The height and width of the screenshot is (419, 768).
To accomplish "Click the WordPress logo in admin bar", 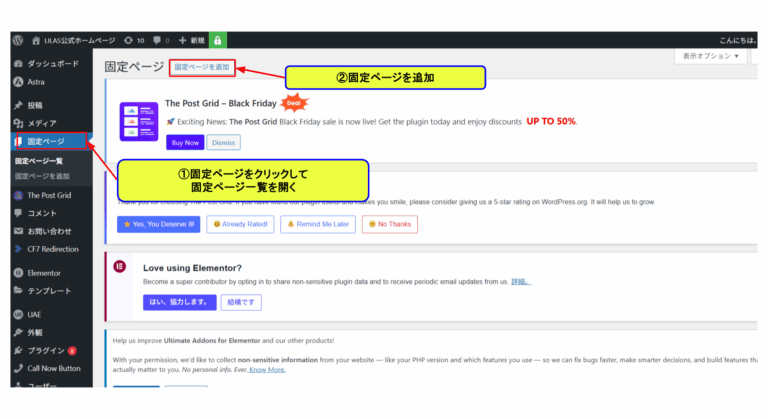I will 18,40.
